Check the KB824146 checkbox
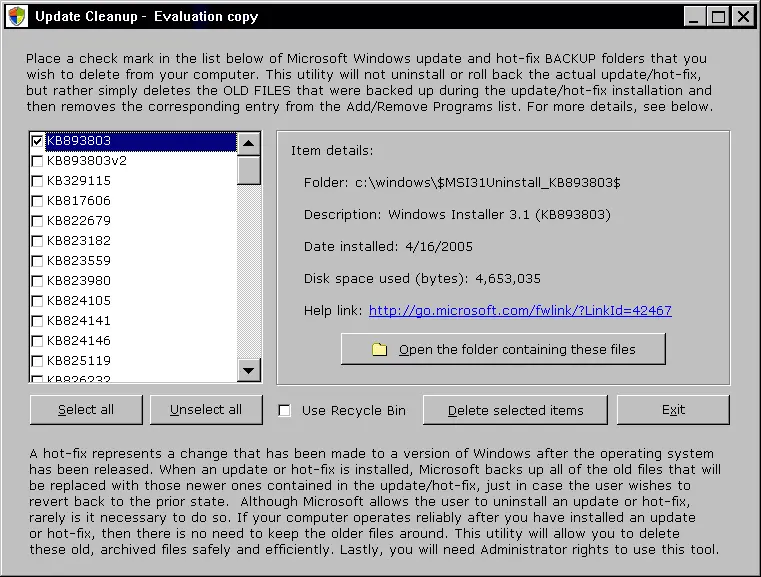The width and height of the screenshot is (761, 577). click(x=37, y=341)
